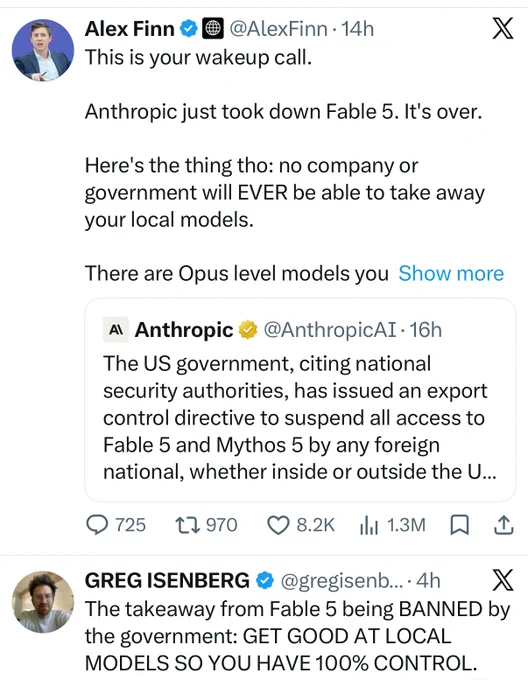Open the @AlexFinn handle link
The image size is (528, 680).
tap(277, 29)
